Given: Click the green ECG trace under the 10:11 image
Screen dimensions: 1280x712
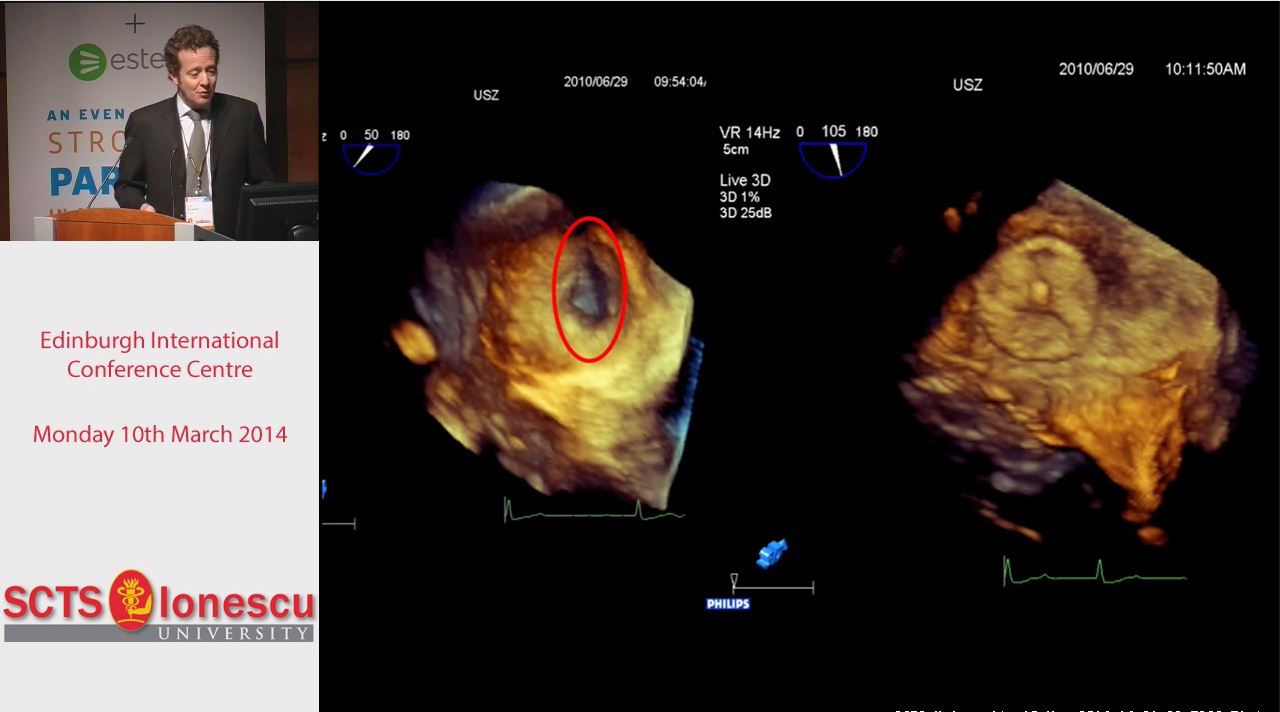Looking at the screenshot, I should click(1095, 572).
